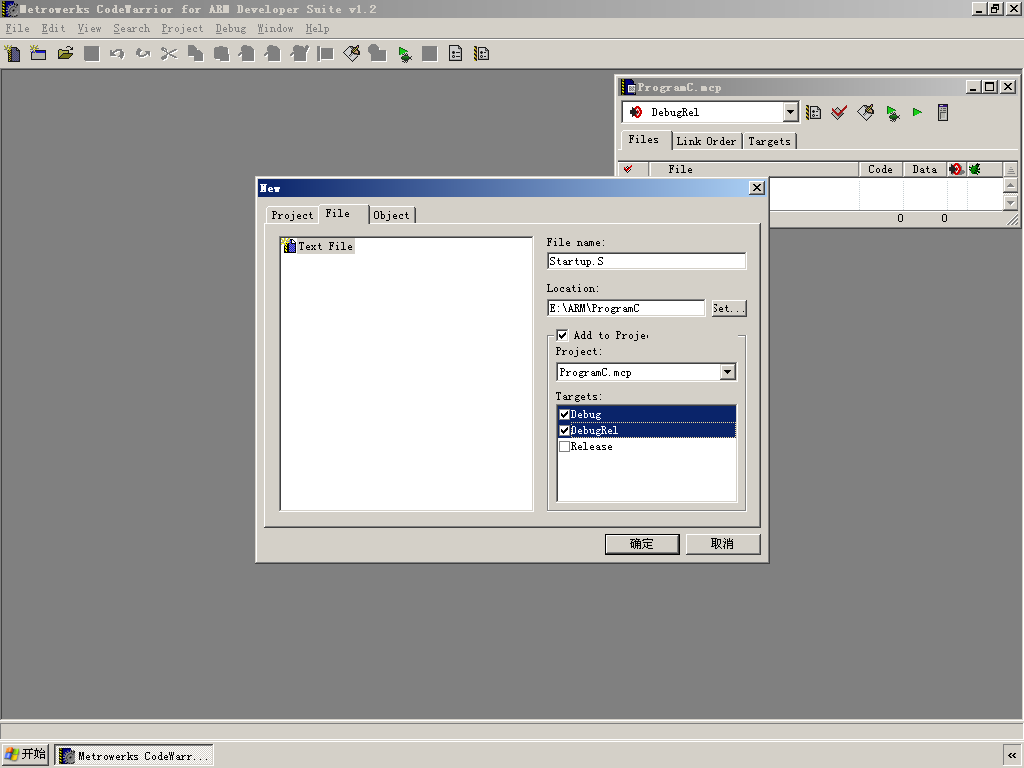Click the Synchronize Modification Dates checkmark icon
1024x768 pixels.
click(x=839, y=112)
